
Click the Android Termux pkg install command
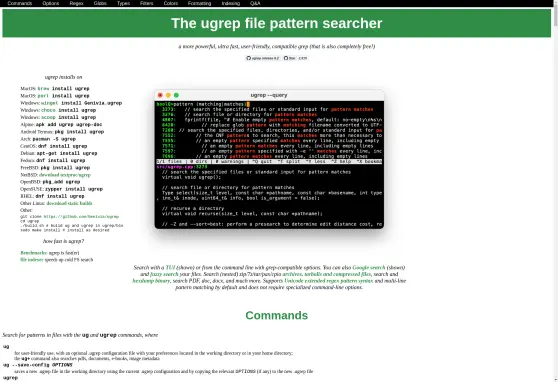[x=79, y=132]
